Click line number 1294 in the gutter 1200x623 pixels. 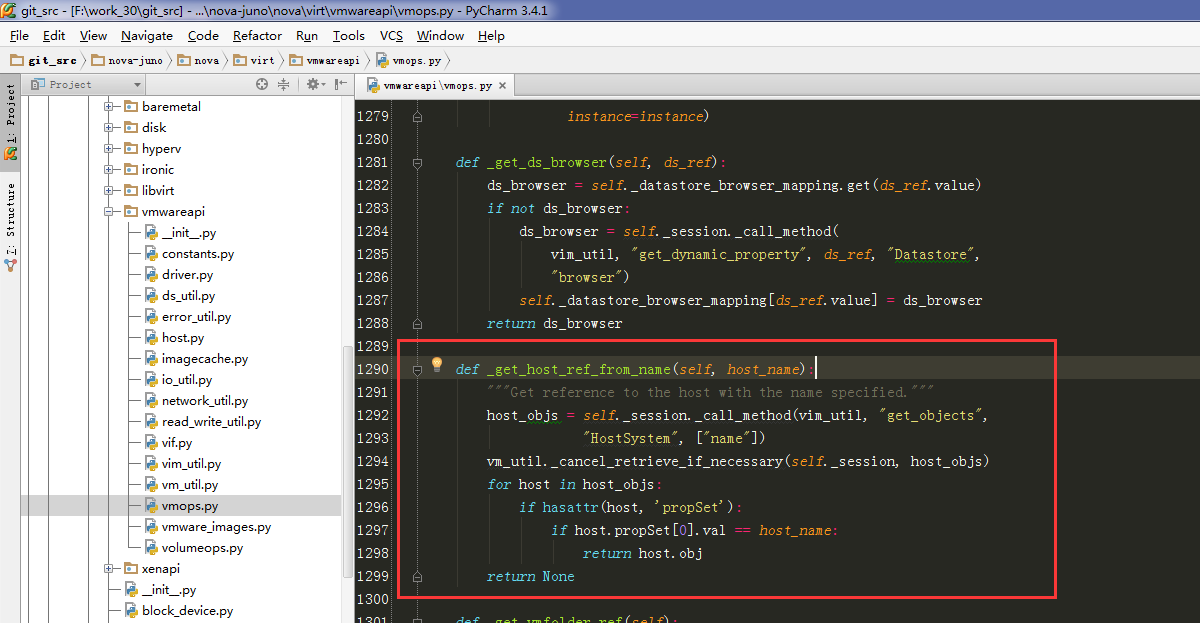[373, 461]
